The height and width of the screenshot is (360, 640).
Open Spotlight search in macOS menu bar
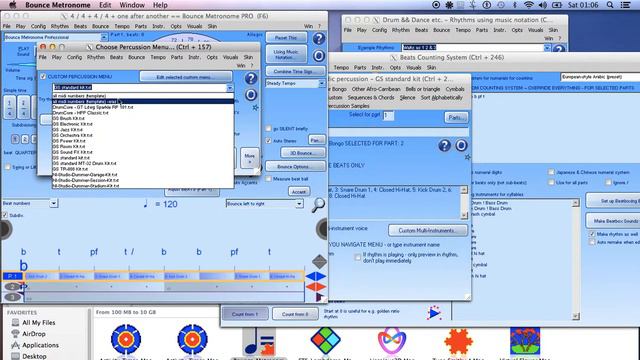(x=610, y=5)
